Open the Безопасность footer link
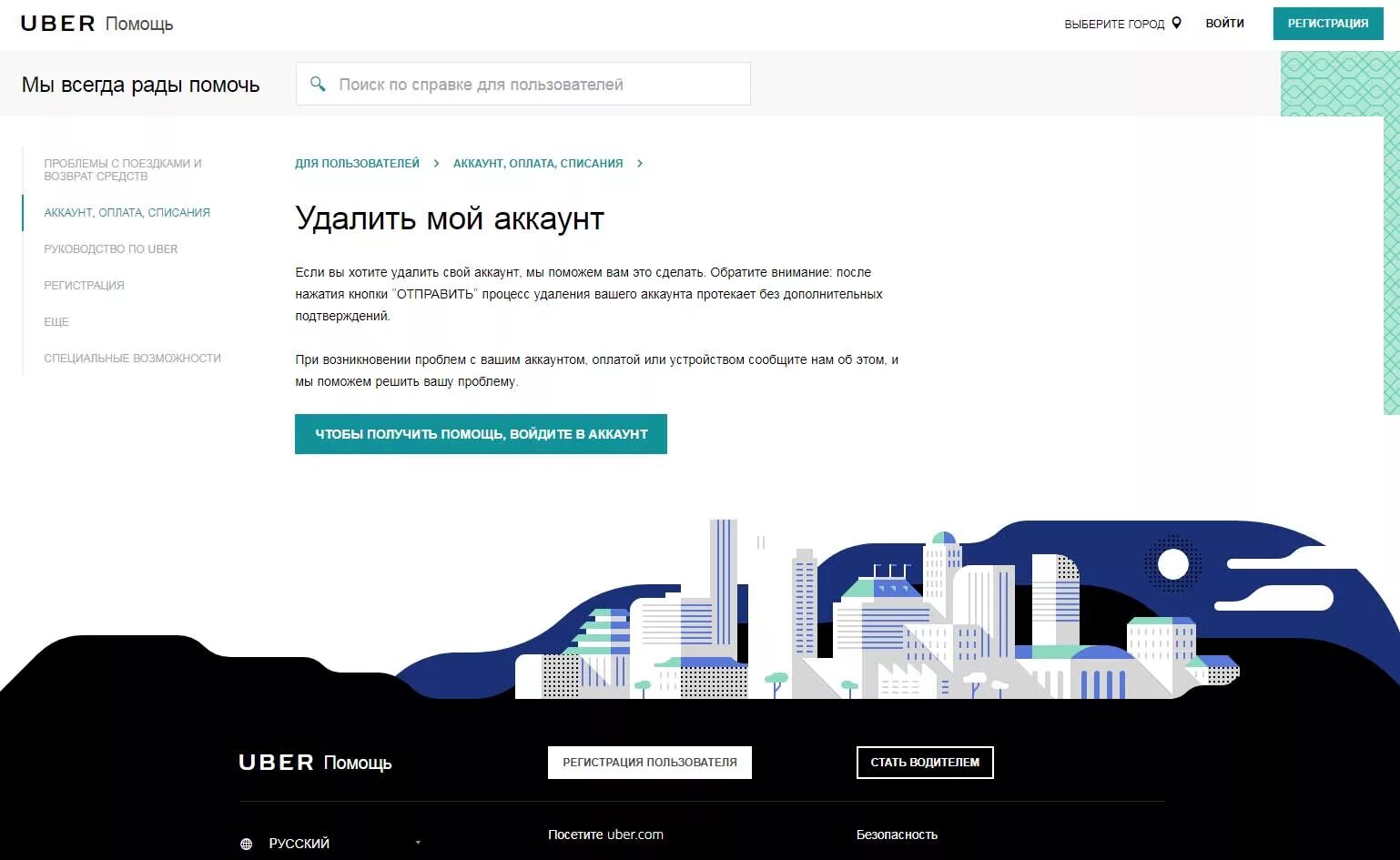This screenshot has width=1400, height=860. (x=897, y=835)
